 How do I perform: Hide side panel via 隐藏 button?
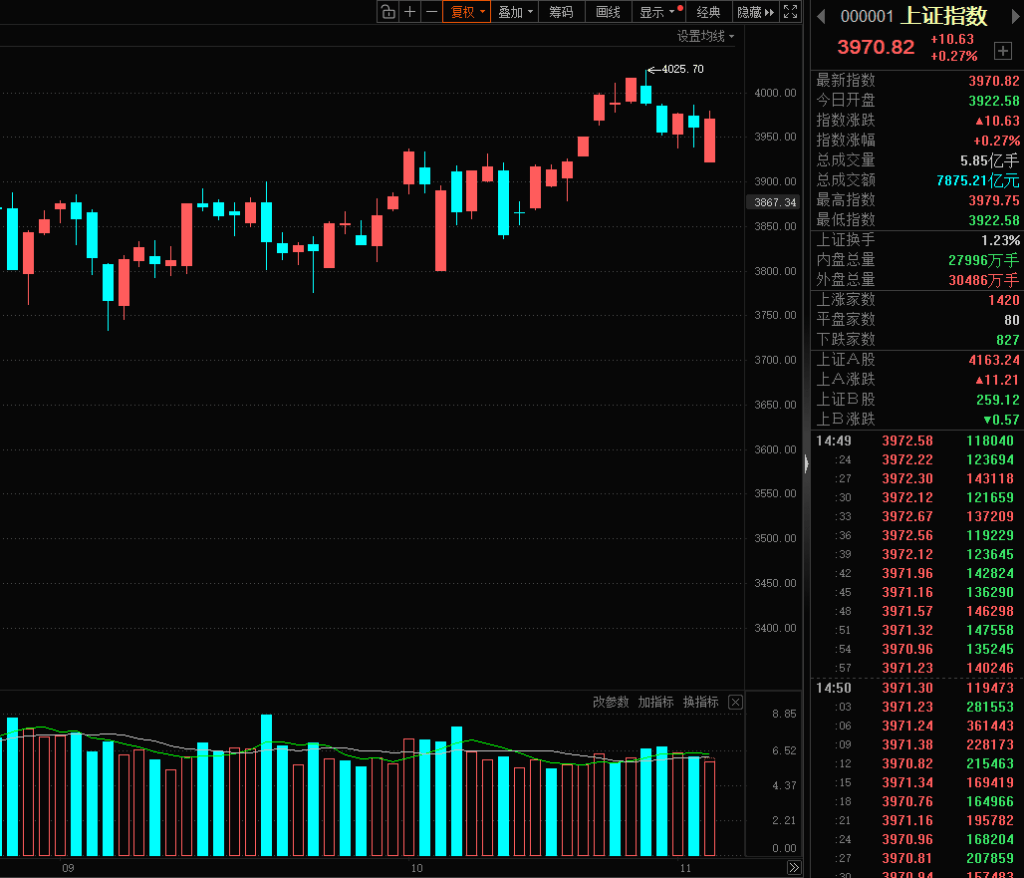coord(754,12)
